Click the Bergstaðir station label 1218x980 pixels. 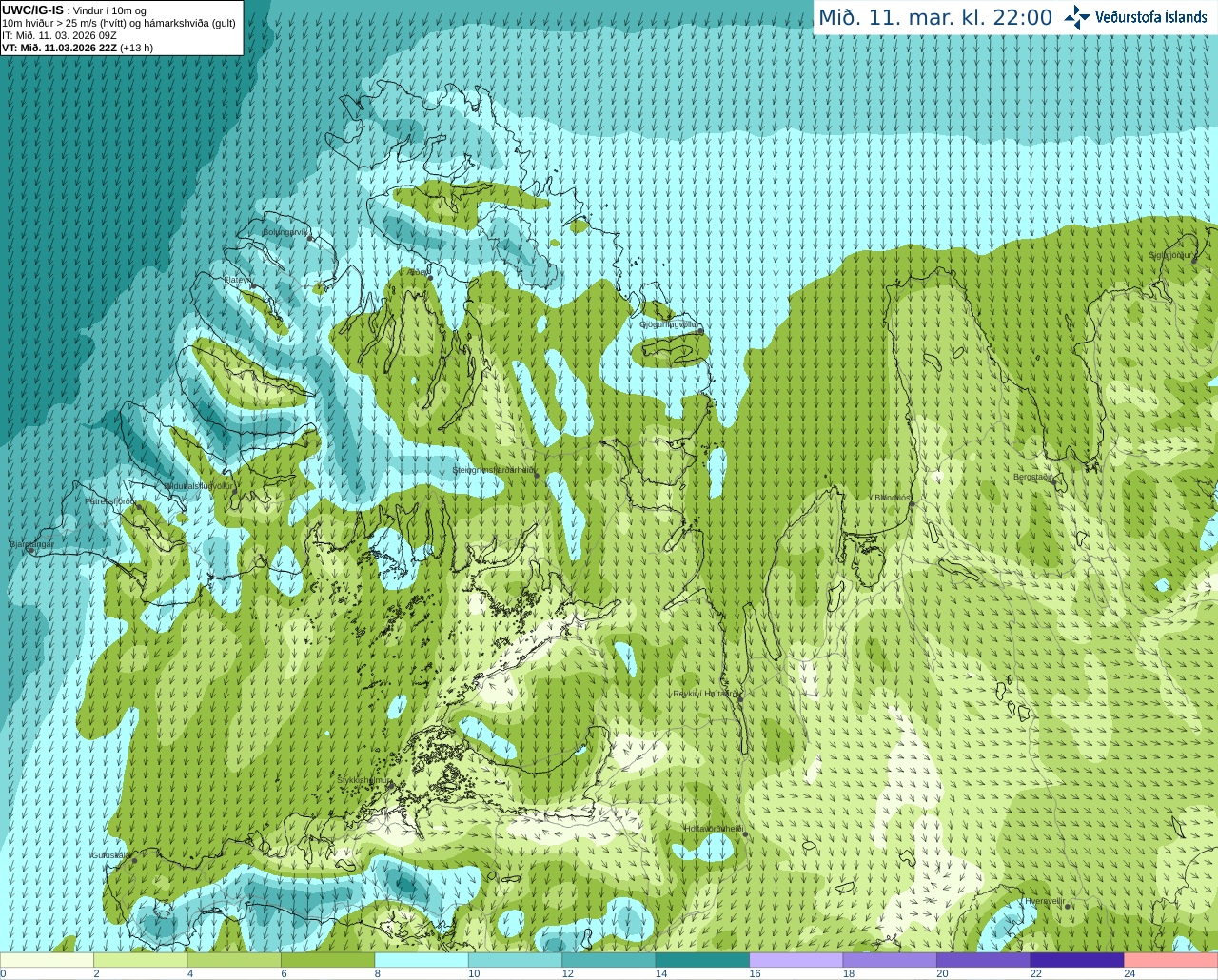(1032, 477)
